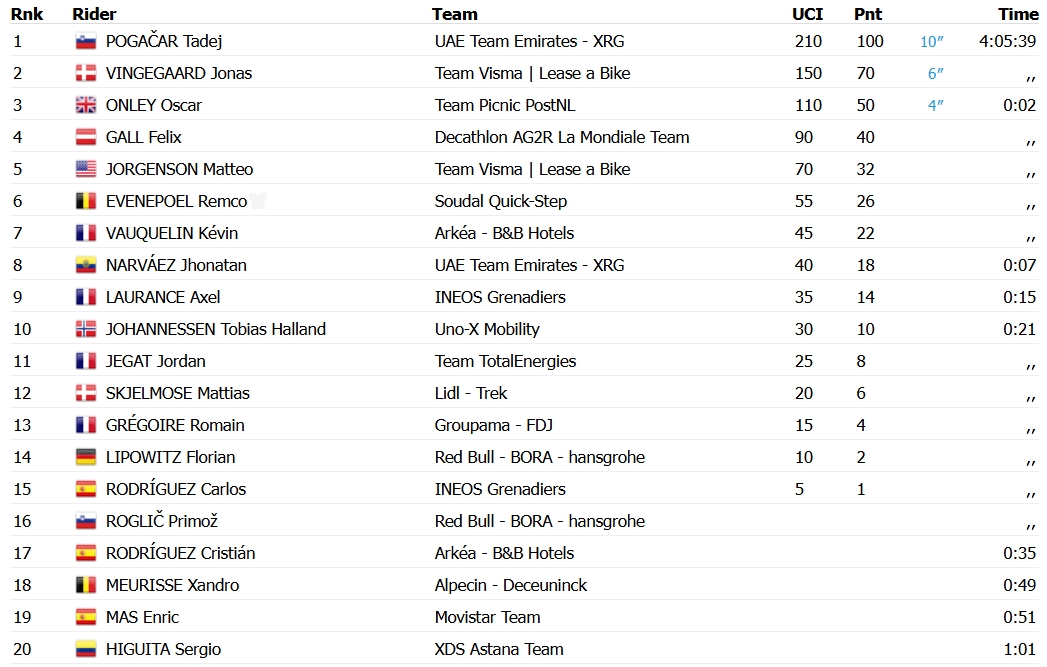Open rider page for ROGLIČ Primož
The height and width of the screenshot is (667, 1047).
[162, 521]
